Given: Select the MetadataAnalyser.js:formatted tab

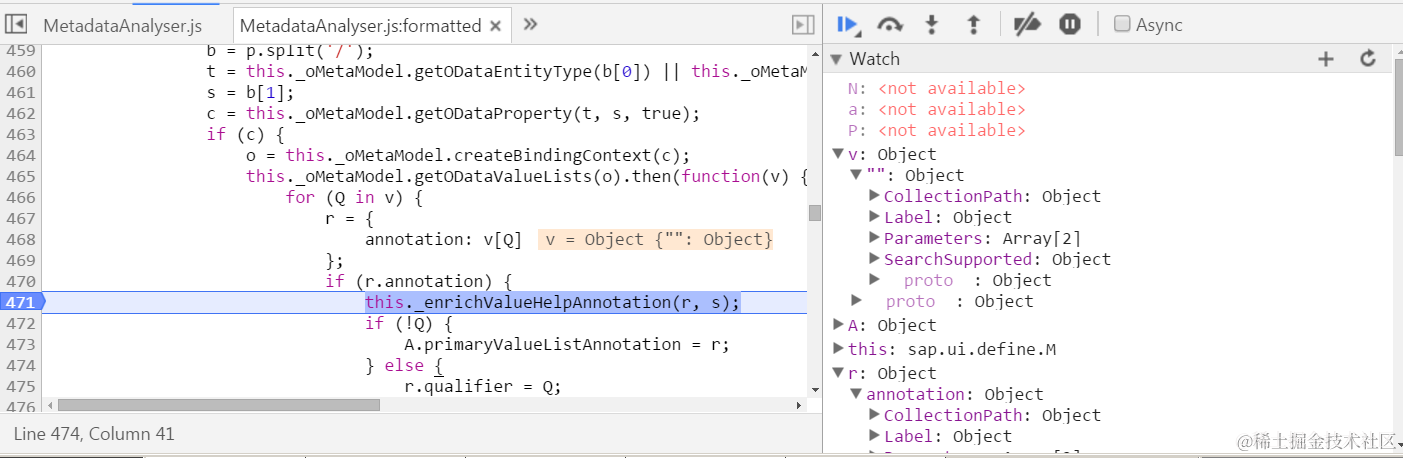Looking at the screenshot, I should [x=361, y=25].
